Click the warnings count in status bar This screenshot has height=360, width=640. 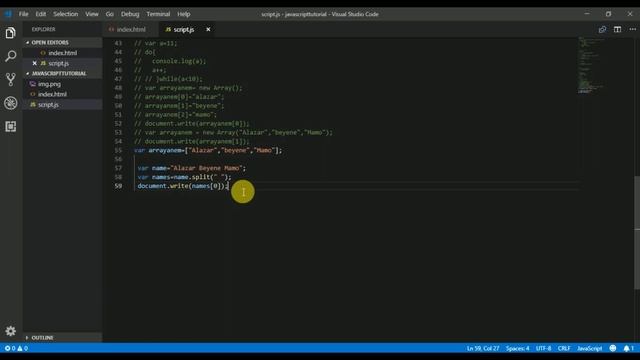pyautogui.click(x=22, y=348)
